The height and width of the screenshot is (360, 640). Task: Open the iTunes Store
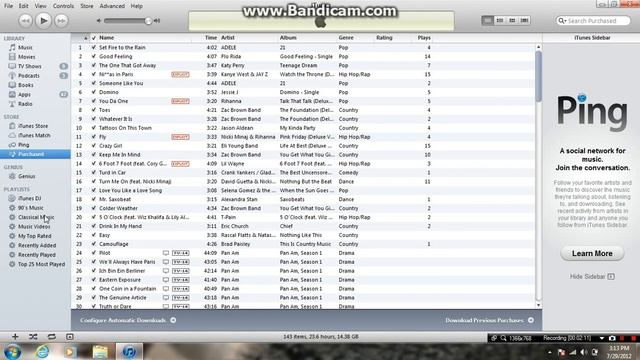(x=33, y=126)
